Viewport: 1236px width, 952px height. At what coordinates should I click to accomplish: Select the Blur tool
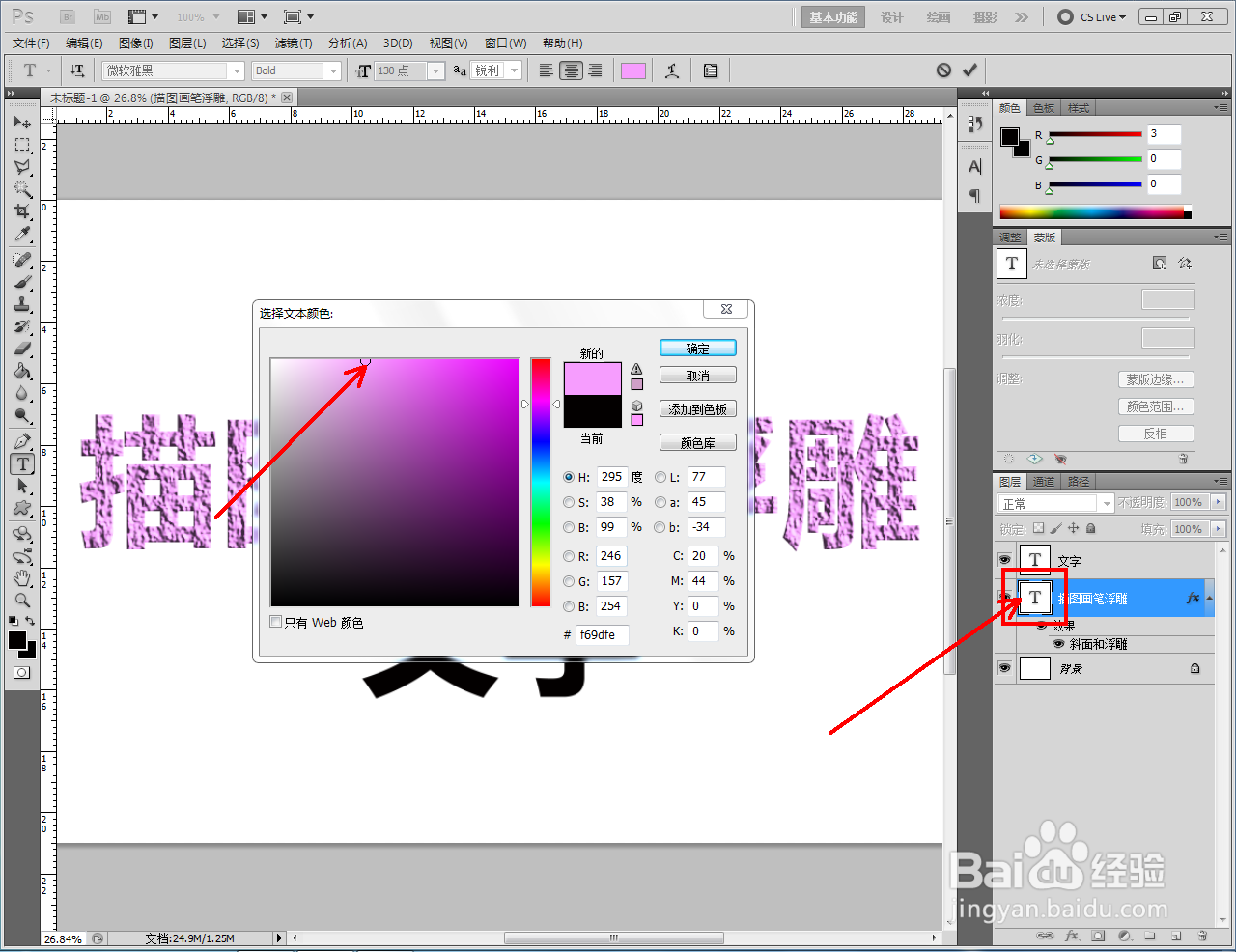22,394
